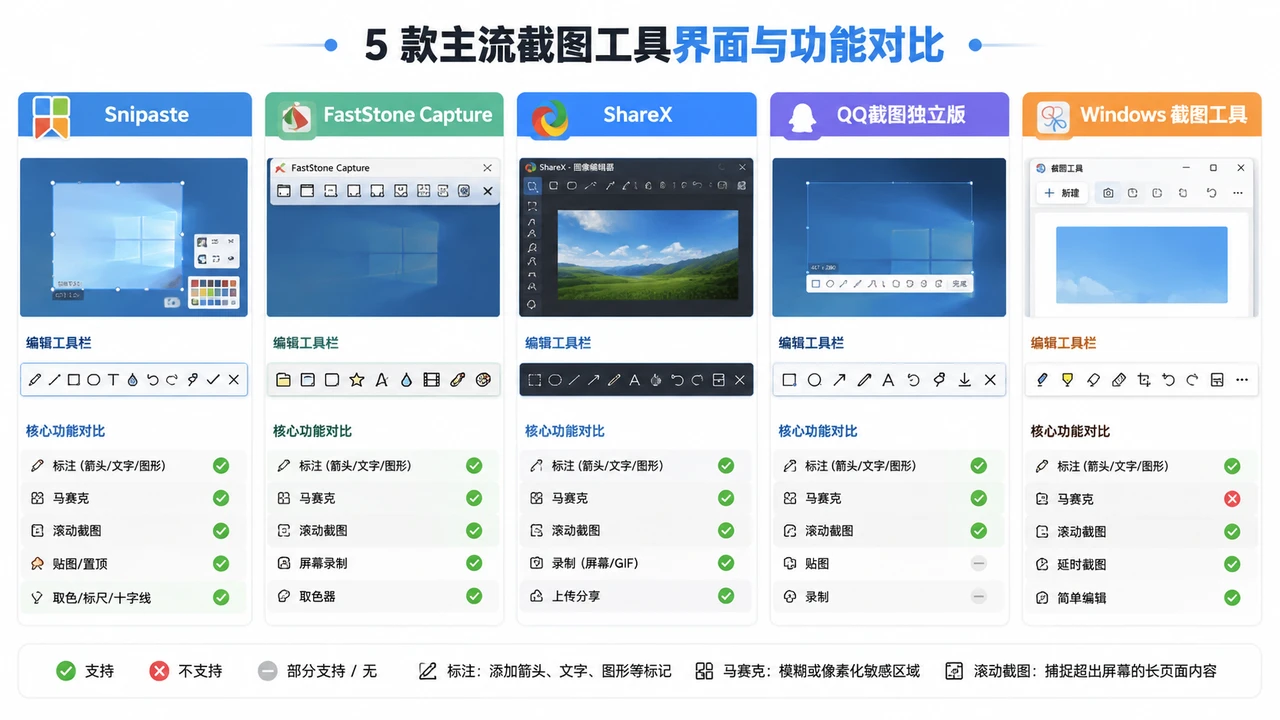Click the X icon in ShareX dark toolbar
Screen dimensions: 1280x720
[740, 380]
